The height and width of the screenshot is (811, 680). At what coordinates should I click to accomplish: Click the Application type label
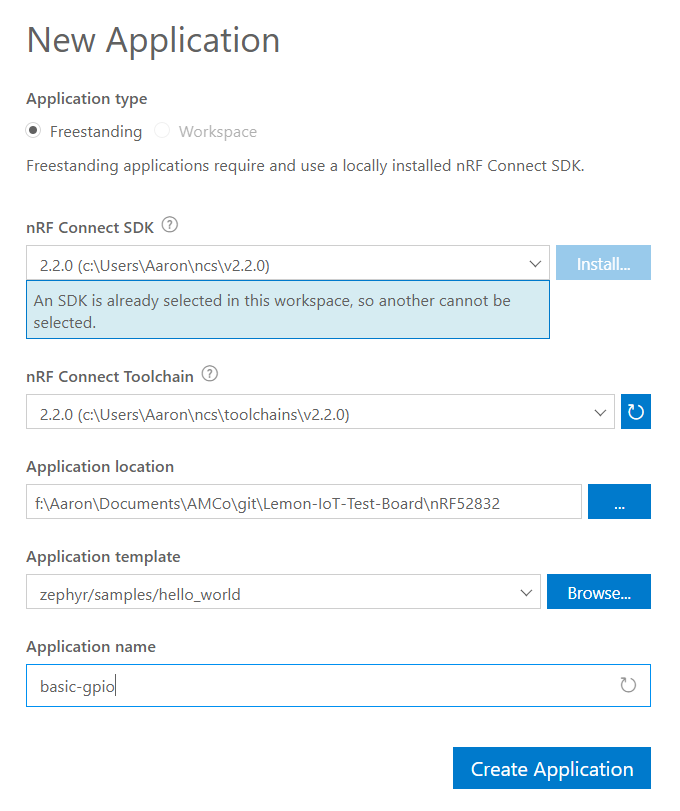pos(86,99)
